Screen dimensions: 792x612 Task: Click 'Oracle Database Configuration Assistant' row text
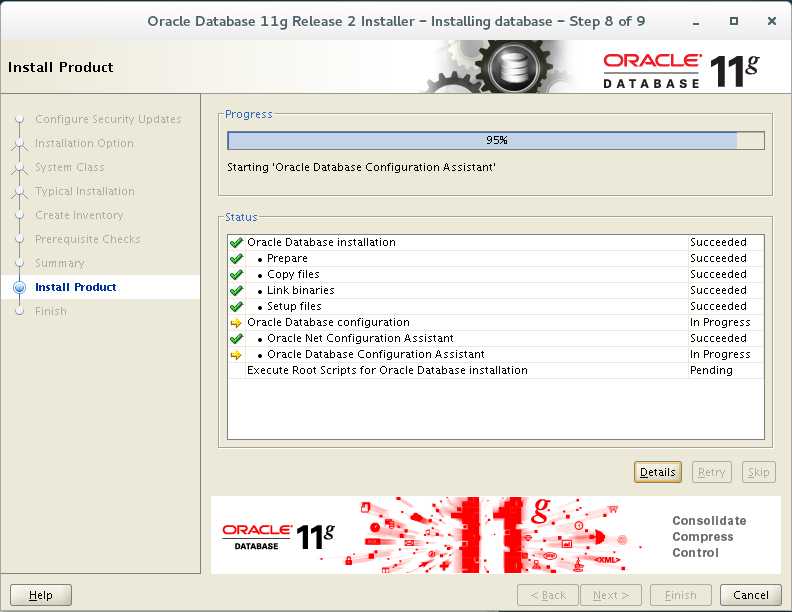pyautogui.click(x=376, y=354)
